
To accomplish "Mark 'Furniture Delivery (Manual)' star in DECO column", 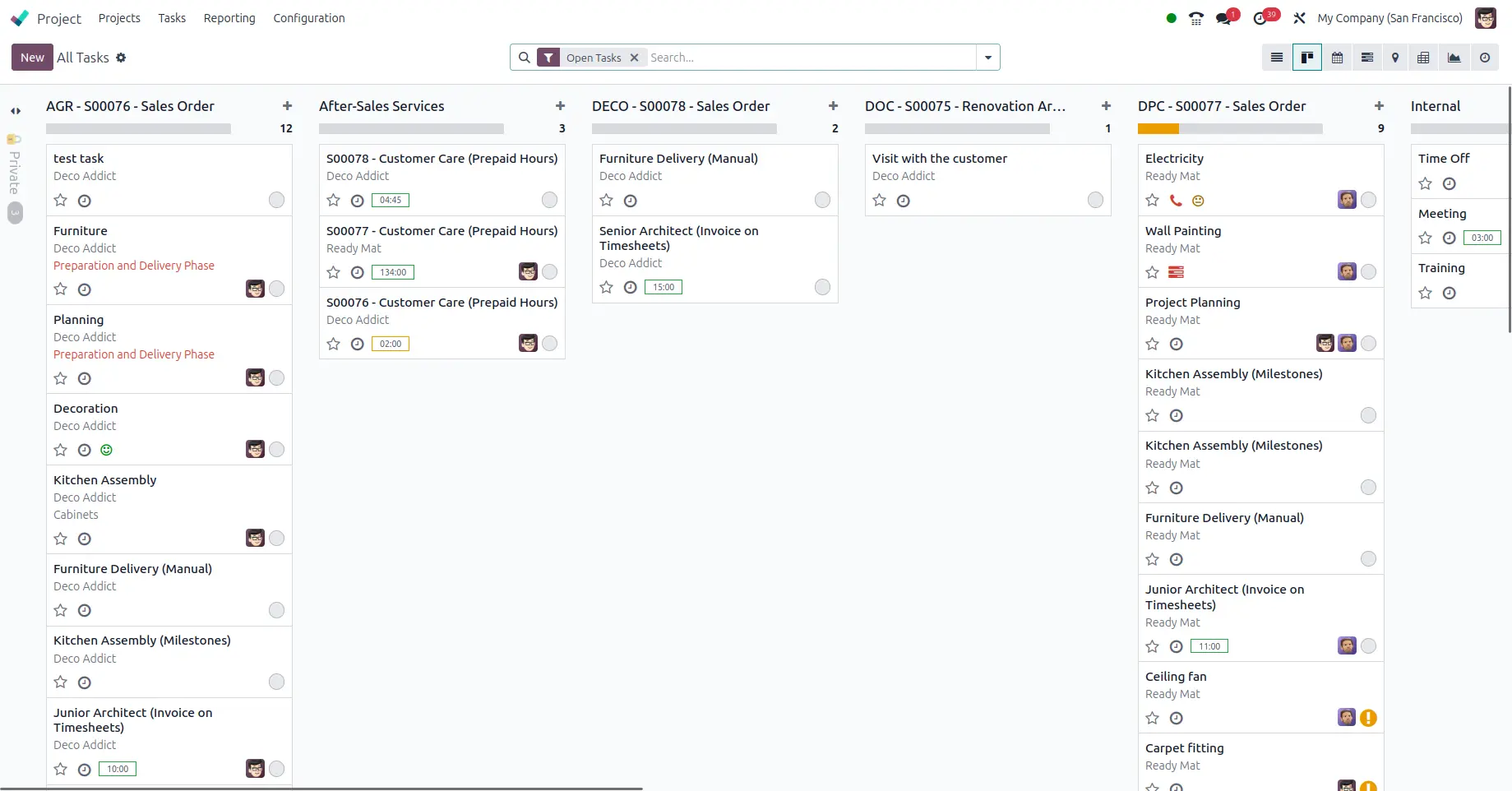I will (x=607, y=200).
